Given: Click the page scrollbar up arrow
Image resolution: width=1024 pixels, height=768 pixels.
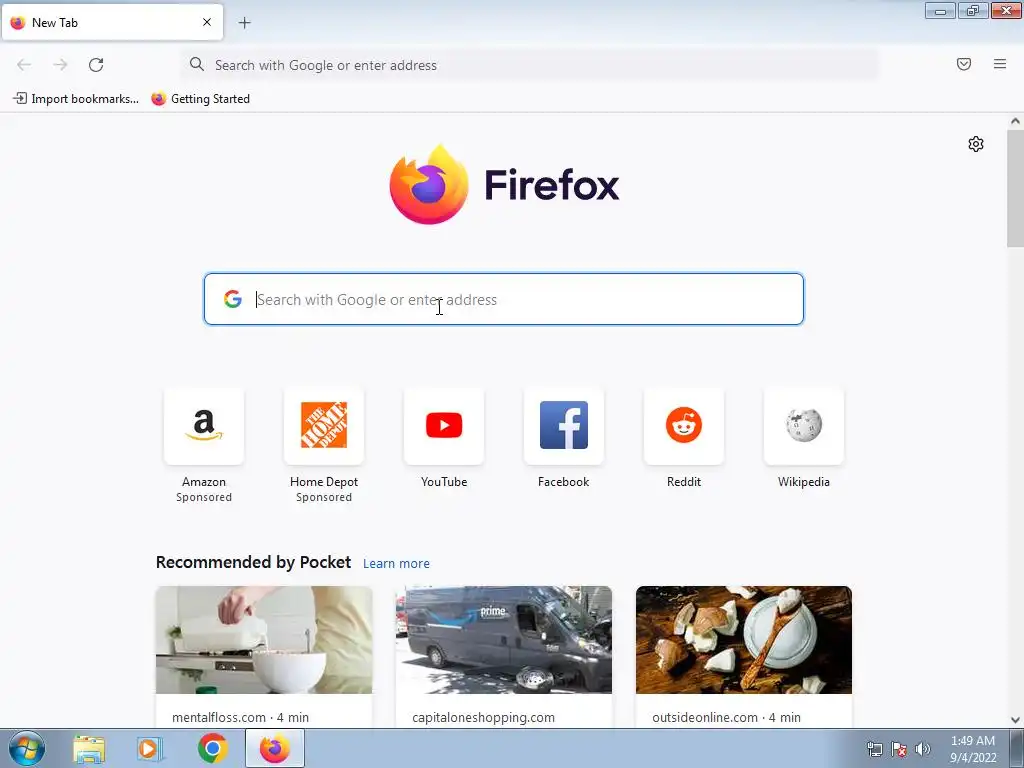Looking at the screenshot, I should pyautogui.click(x=1015, y=121).
